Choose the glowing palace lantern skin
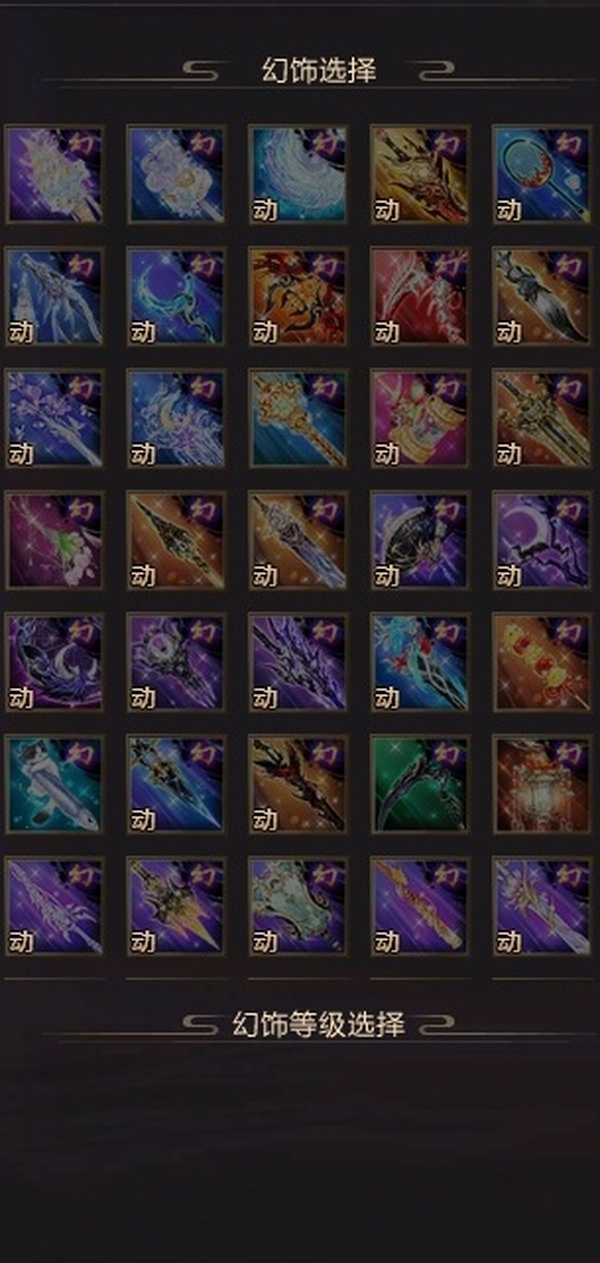600x1263 pixels. [542, 784]
